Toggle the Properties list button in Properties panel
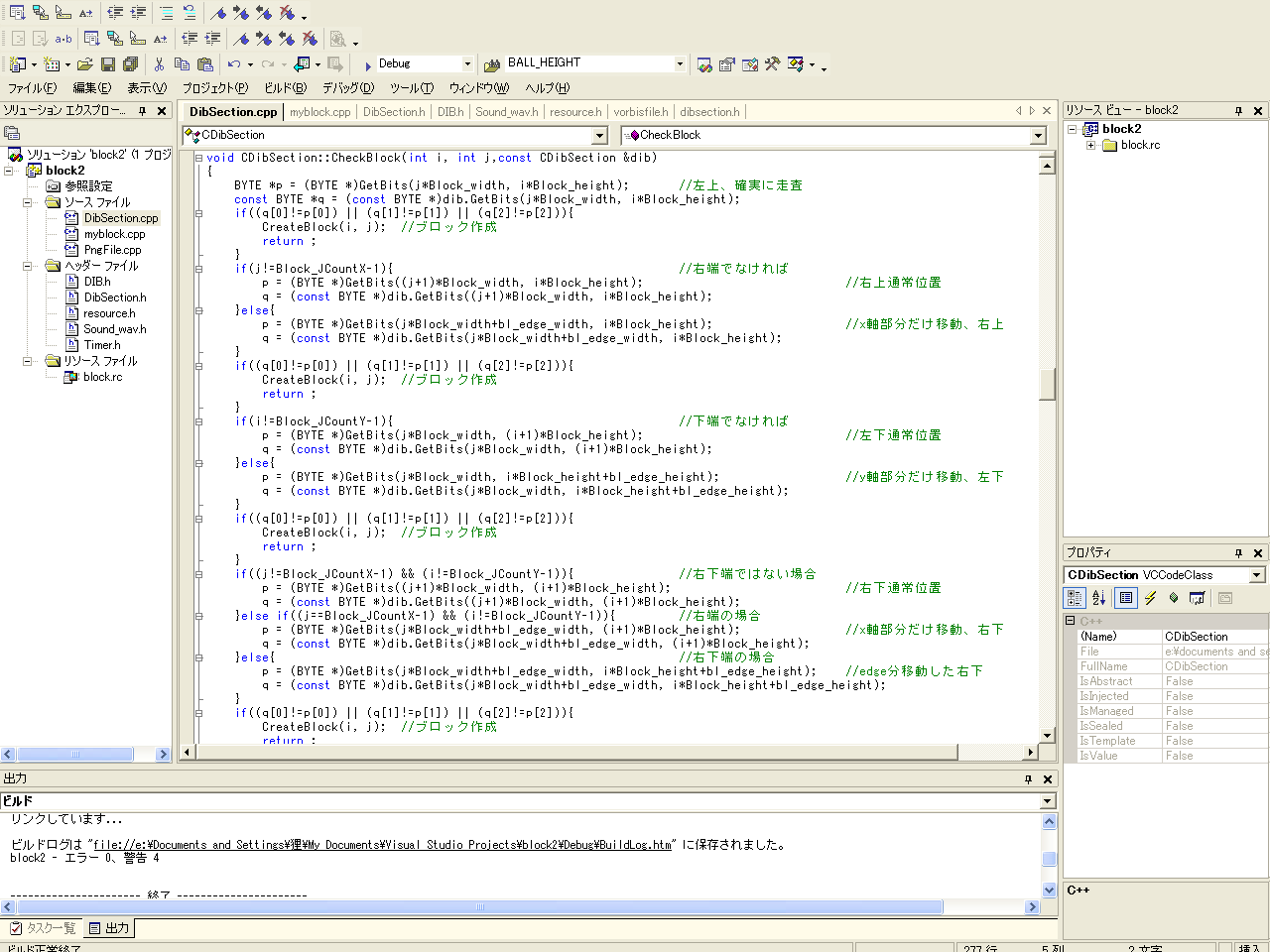The height and width of the screenshot is (952, 1270). [1125, 598]
